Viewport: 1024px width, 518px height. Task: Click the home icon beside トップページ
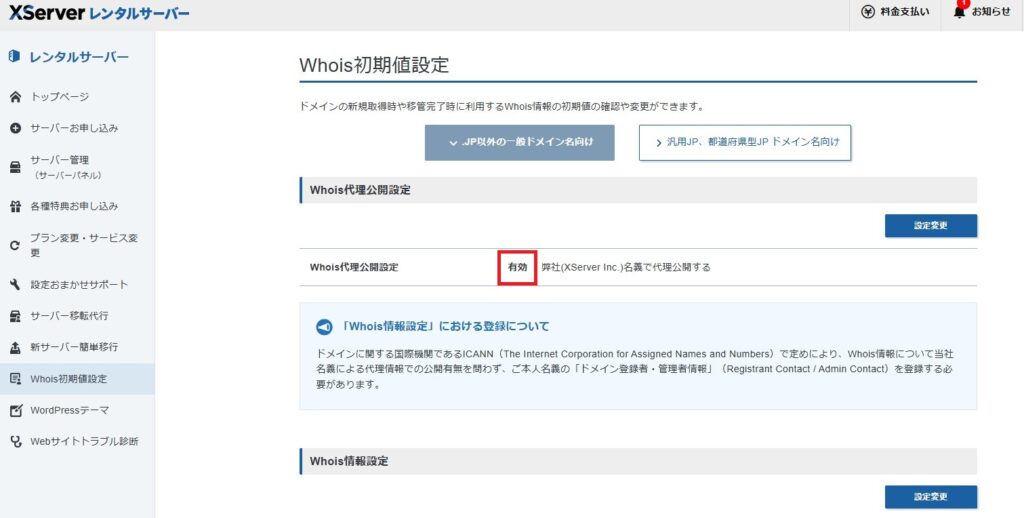tap(15, 97)
